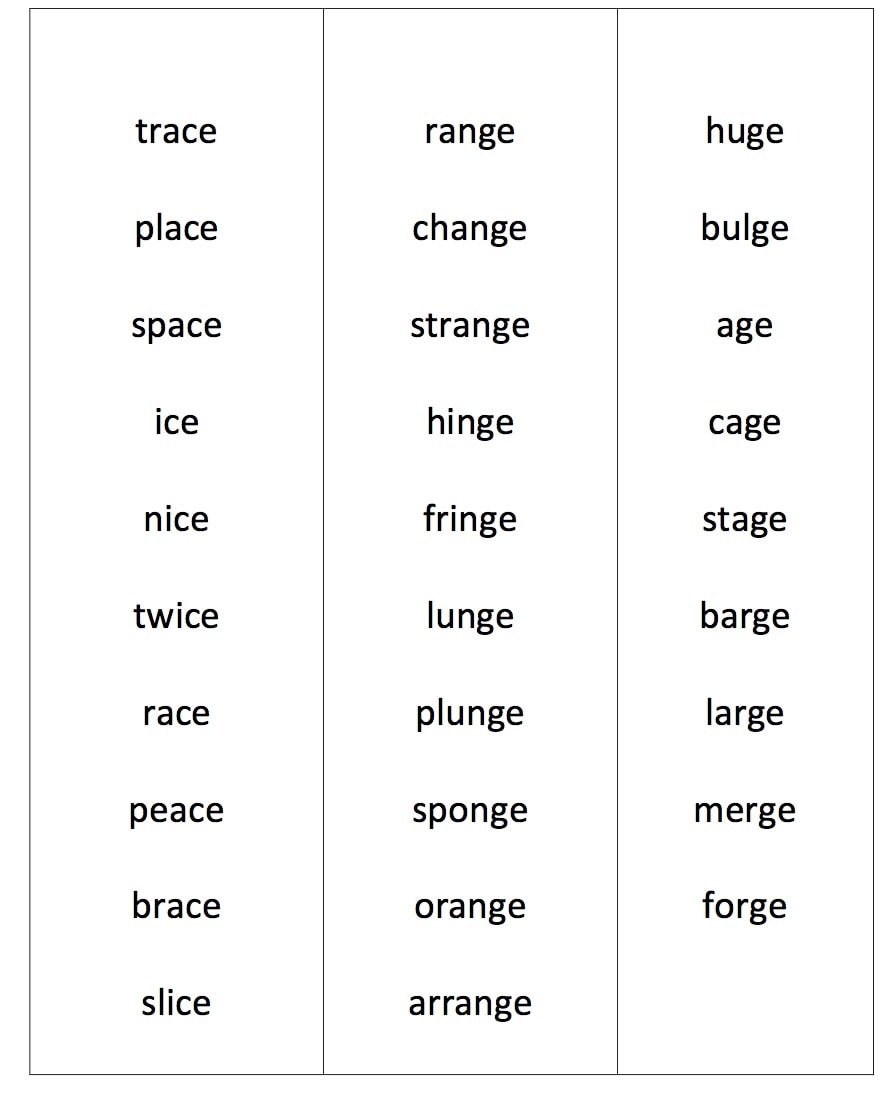Viewport: 889px width, 1096px height.
Task: Select the word 'ice'
Action: coord(176,422)
